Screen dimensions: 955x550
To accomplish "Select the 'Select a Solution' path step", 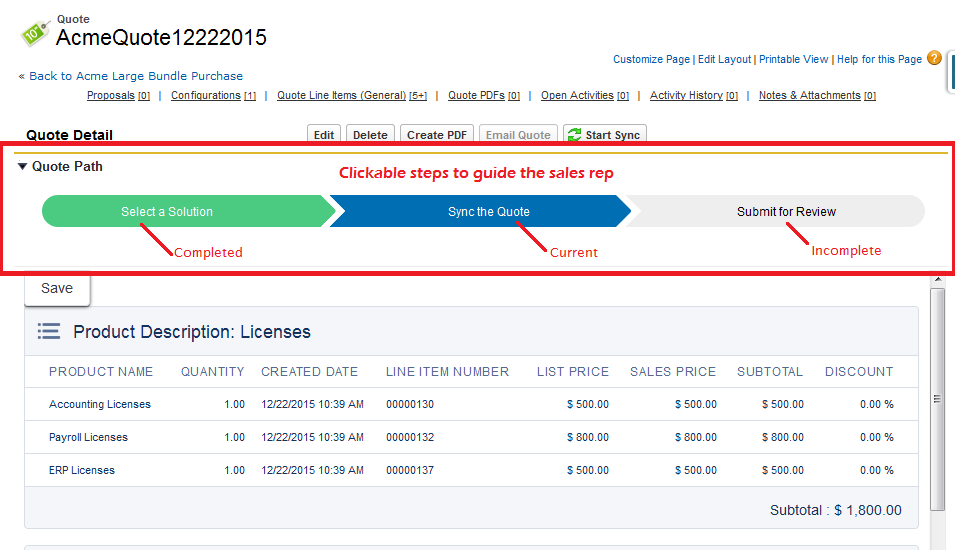I will coord(188,211).
